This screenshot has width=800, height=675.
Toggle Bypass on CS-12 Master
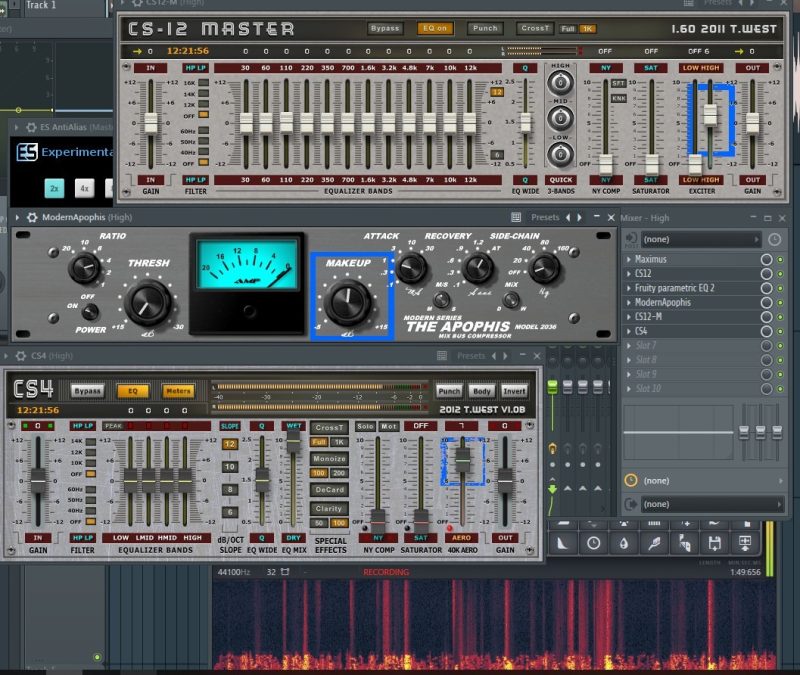[385, 29]
